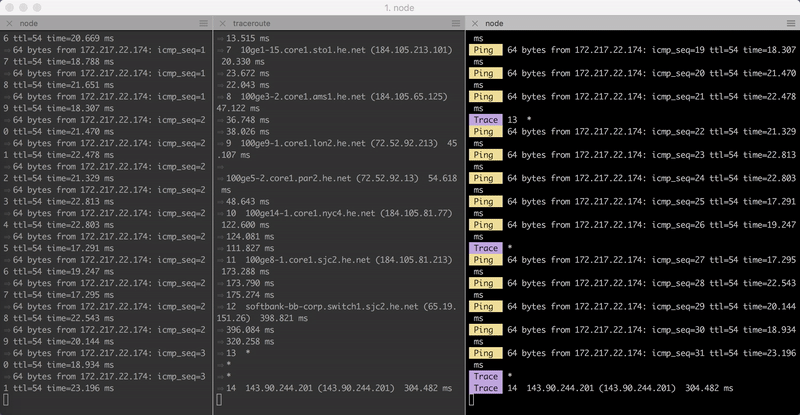Click the cursor block at the right pane prompt
This screenshot has width=800, height=415.
471,400
